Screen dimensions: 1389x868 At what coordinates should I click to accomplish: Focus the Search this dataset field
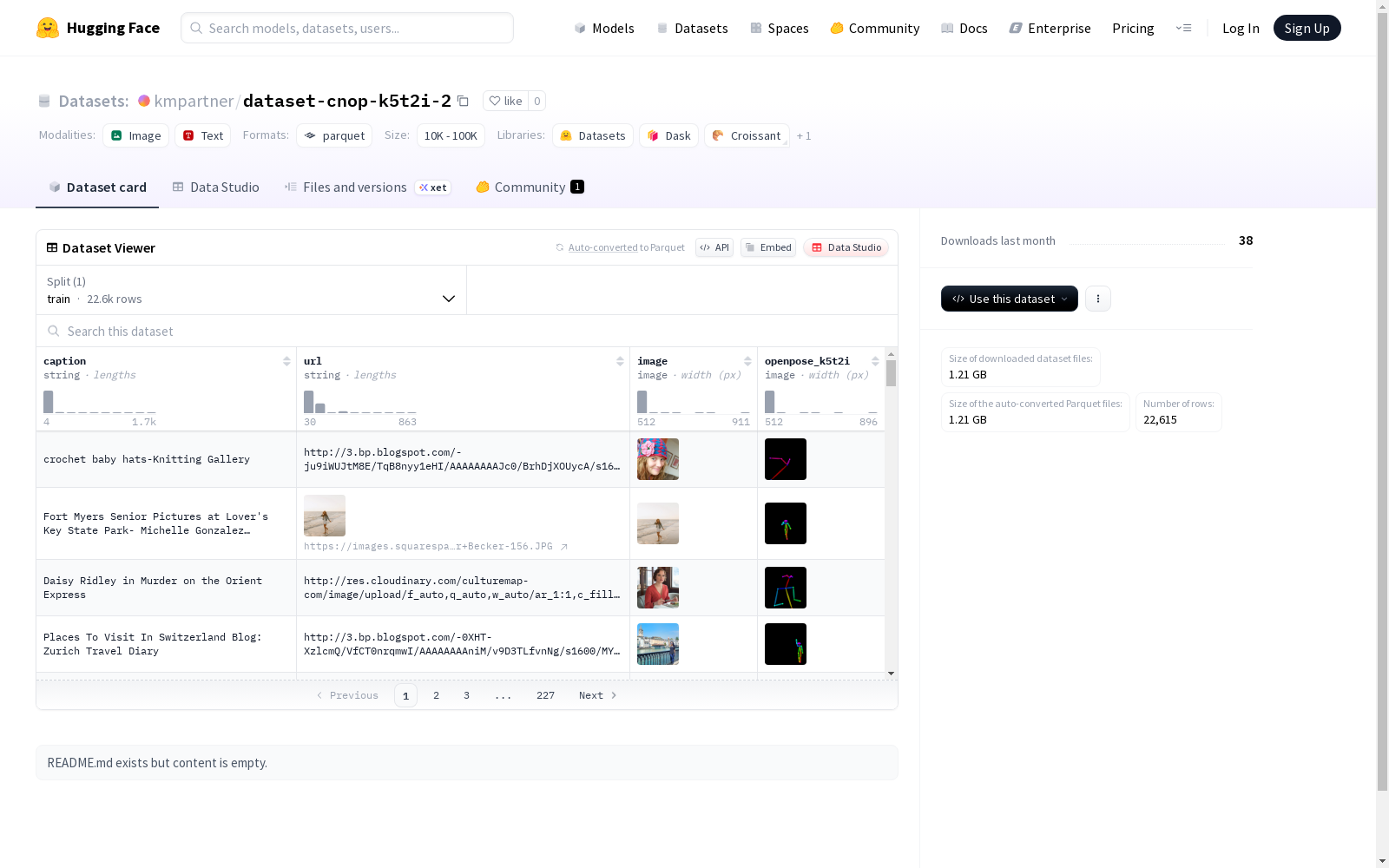point(467,331)
